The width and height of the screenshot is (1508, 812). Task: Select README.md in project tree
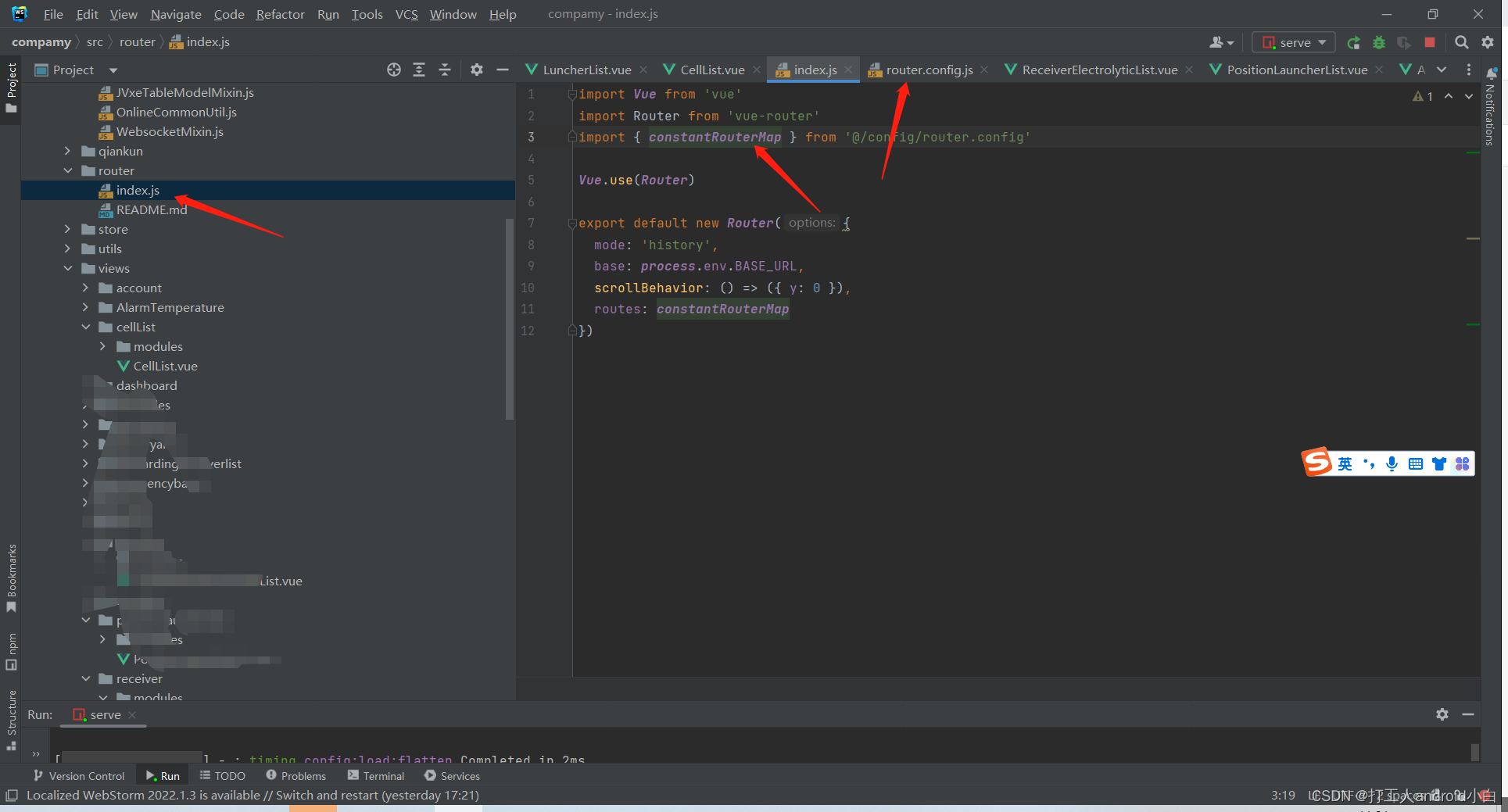(x=151, y=209)
